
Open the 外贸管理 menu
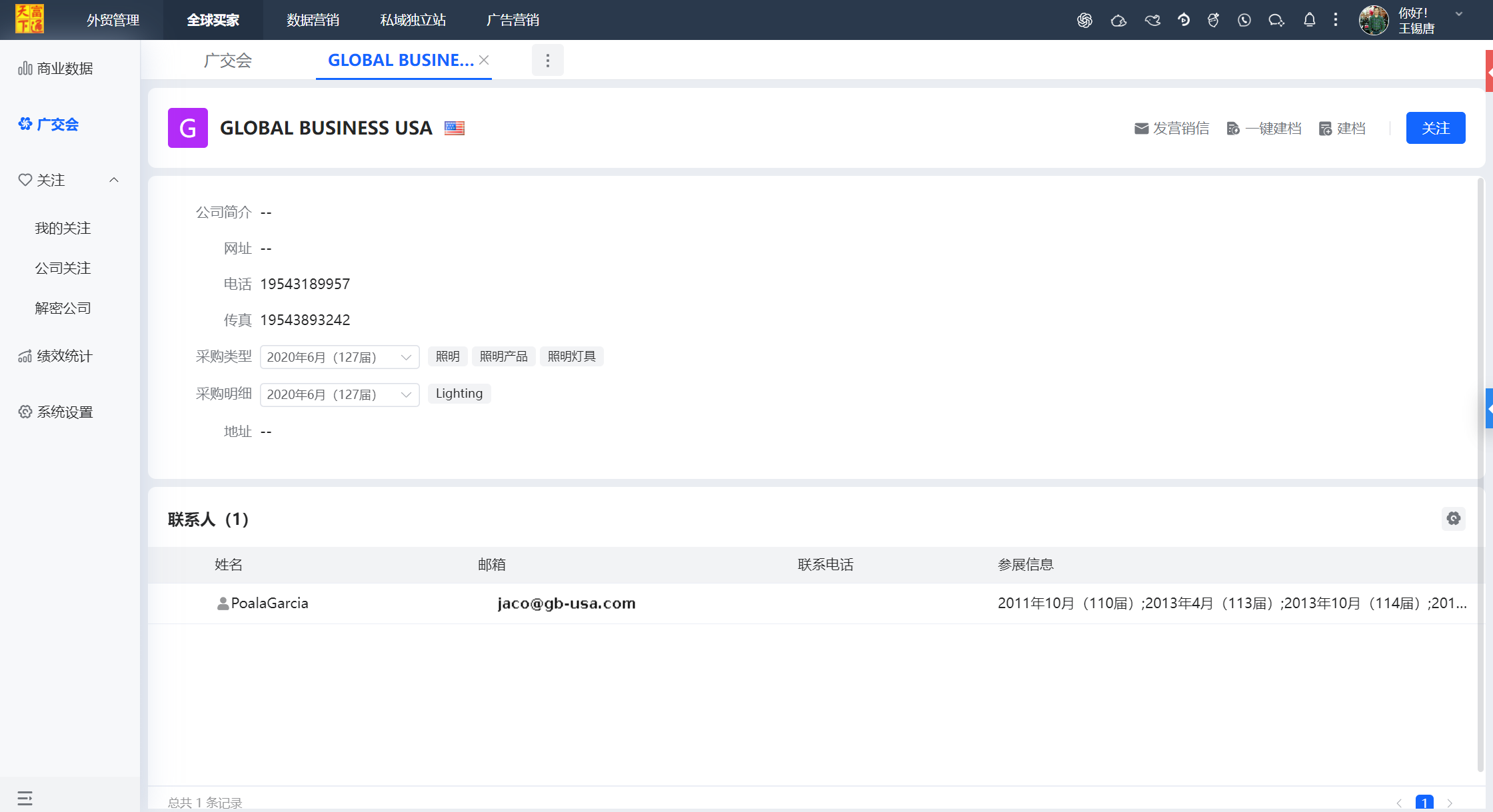[x=113, y=20]
